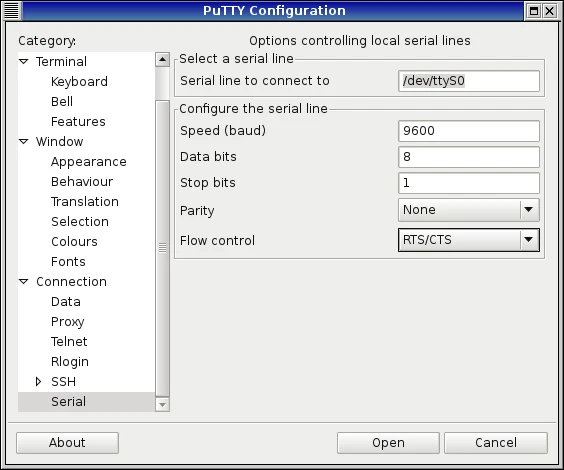Click the category list scrollbar thumb
This screenshot has height=470, width=564.
point(162,248)
